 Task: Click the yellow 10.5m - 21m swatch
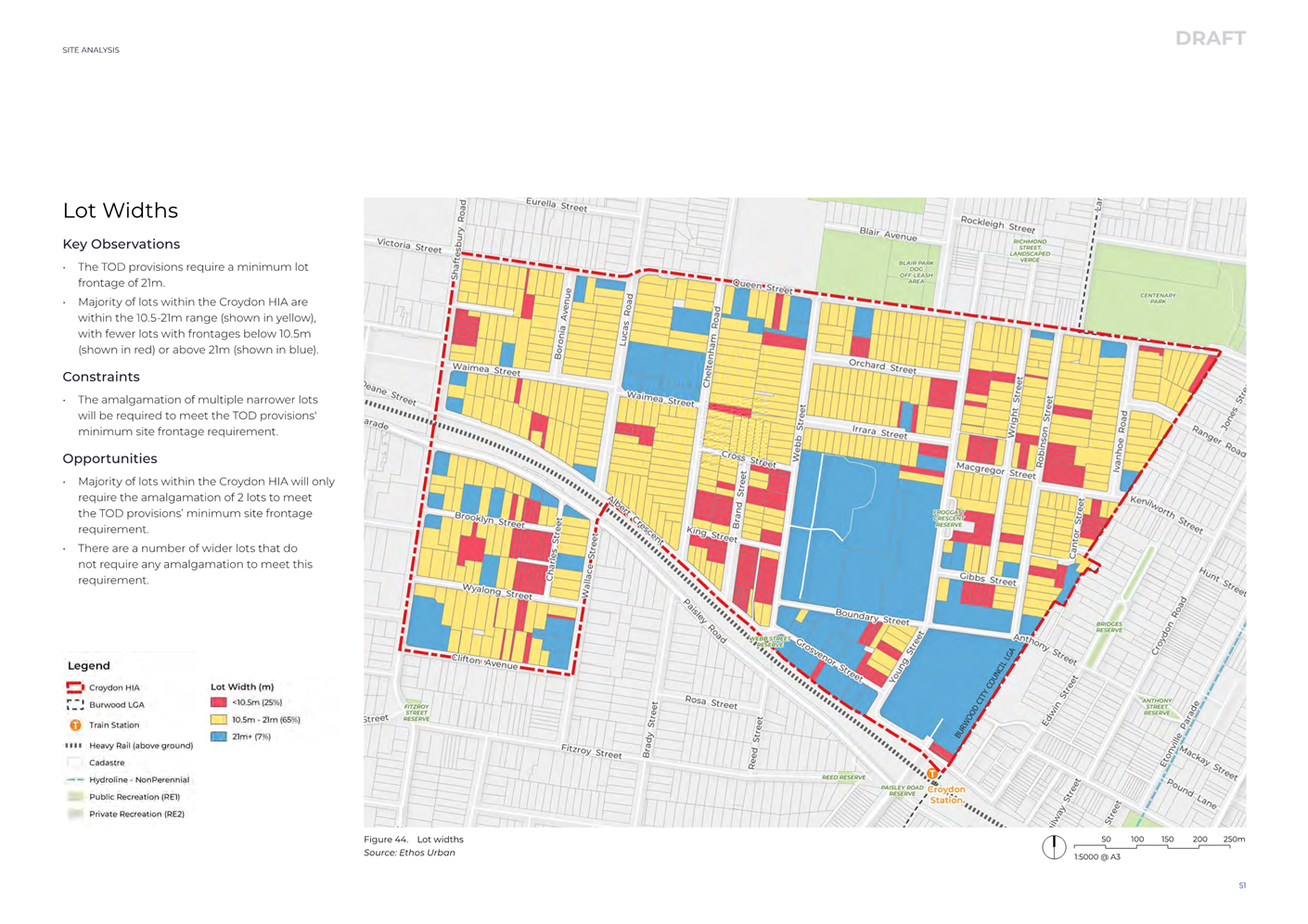(x=219, y=720)
